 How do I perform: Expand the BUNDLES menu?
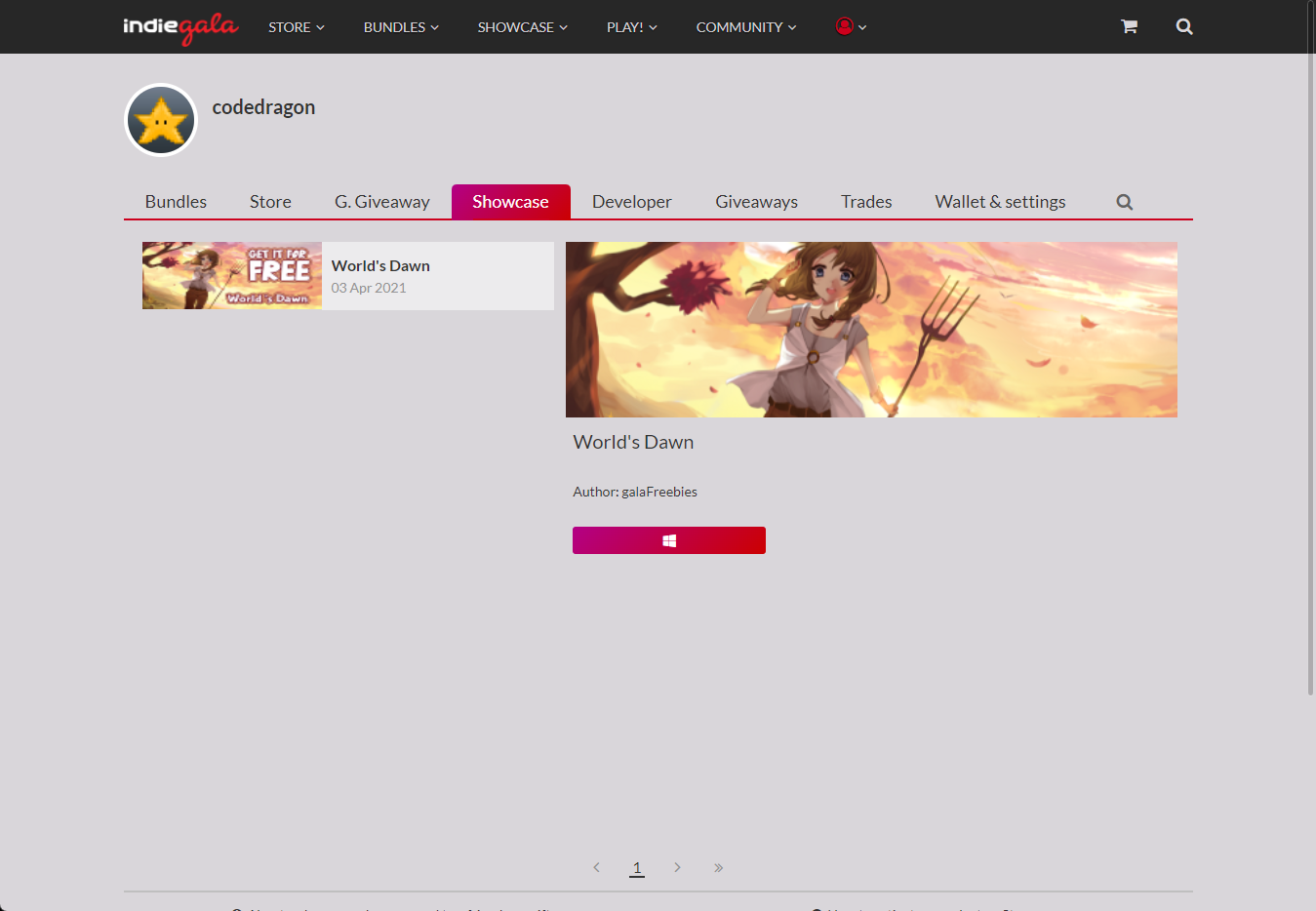point(401,27)
